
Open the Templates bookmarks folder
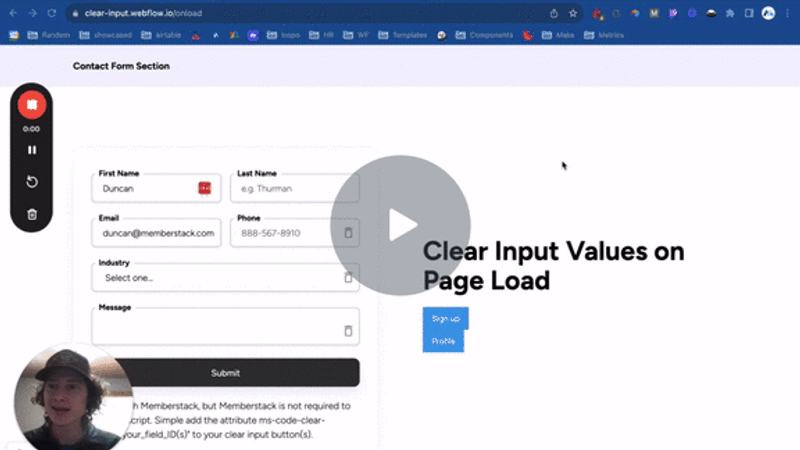403,35
